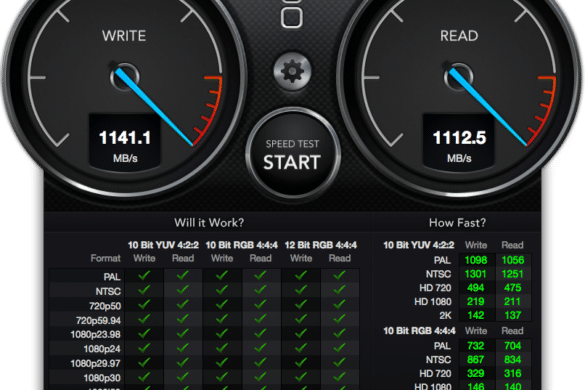
Task: Click the 1080p30 10 Bit RGB Write checkmark
Action: [x=222, y=377]
